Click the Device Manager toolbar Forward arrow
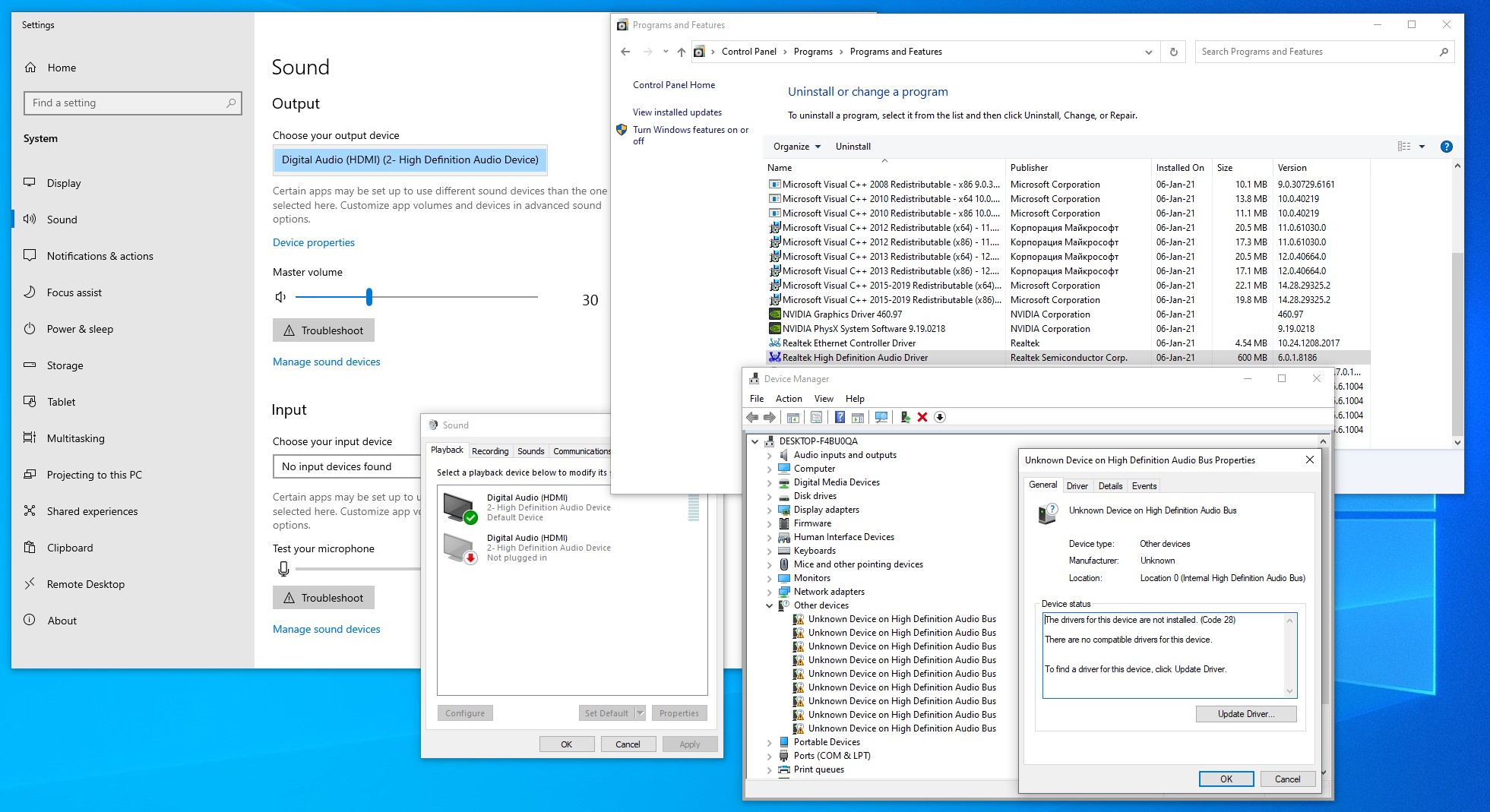 [x=770, y=417]
